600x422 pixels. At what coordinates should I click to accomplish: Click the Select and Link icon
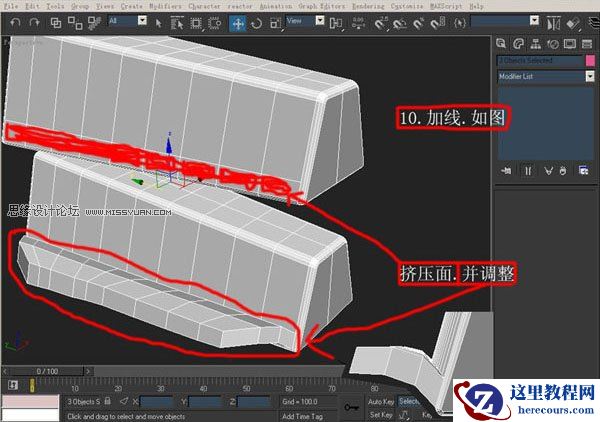56,23
